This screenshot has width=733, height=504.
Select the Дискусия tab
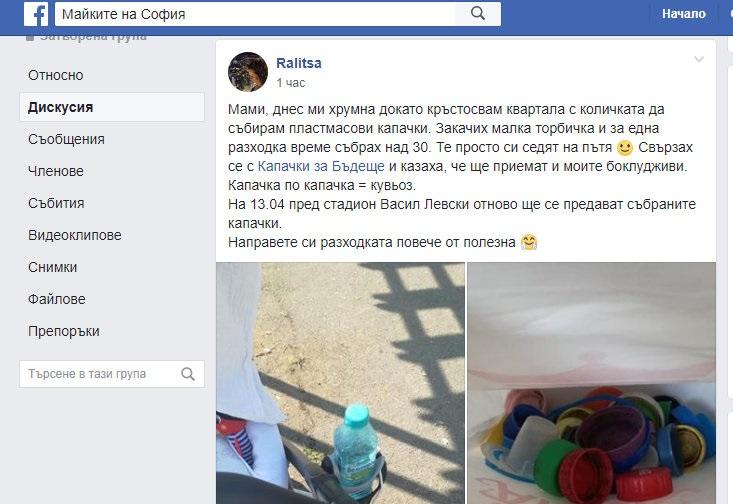coord(112,107)
